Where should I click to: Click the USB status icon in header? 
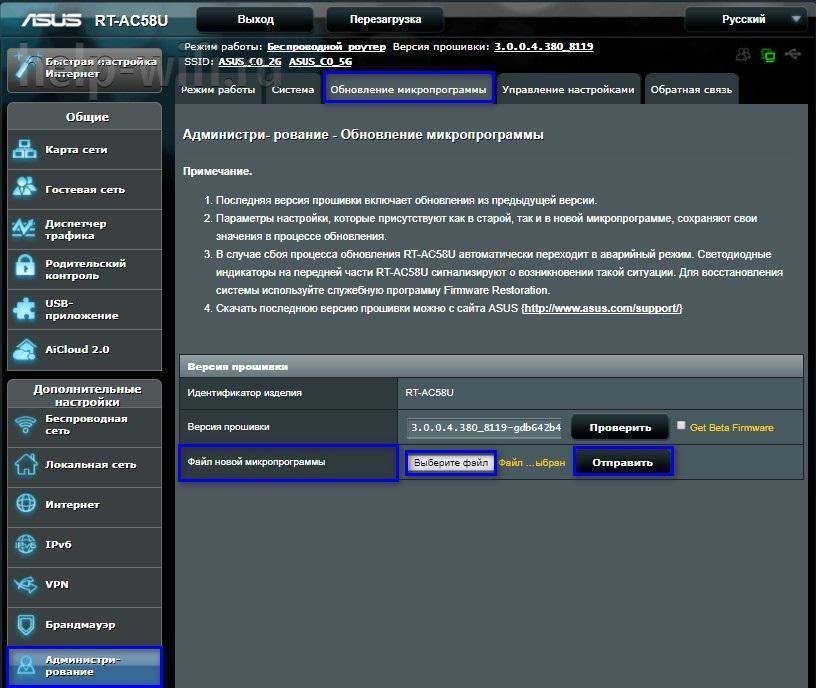(x=794, y=55)
